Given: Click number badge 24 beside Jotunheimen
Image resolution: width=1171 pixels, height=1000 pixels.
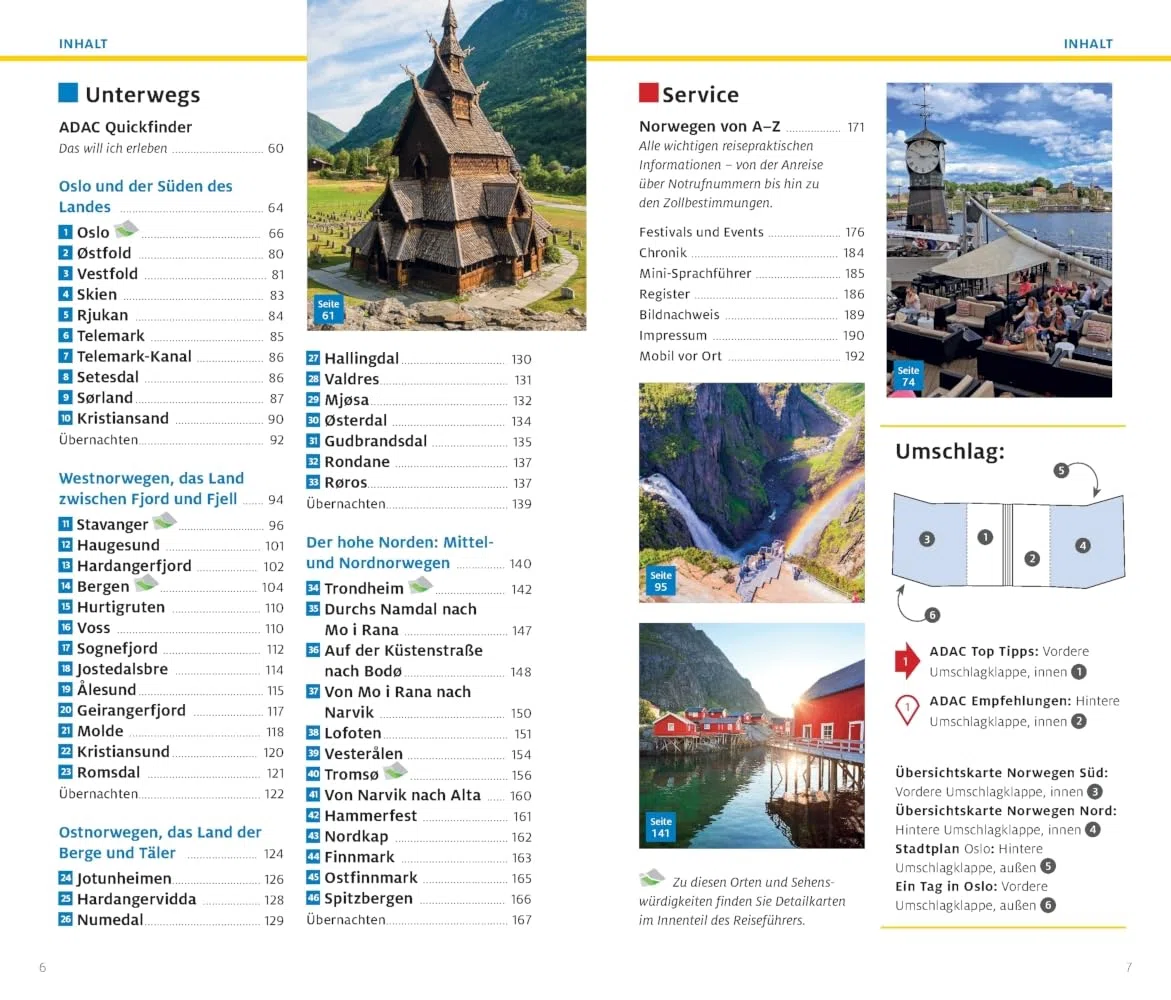Looking at the screenshot, I should click(66, 878).
